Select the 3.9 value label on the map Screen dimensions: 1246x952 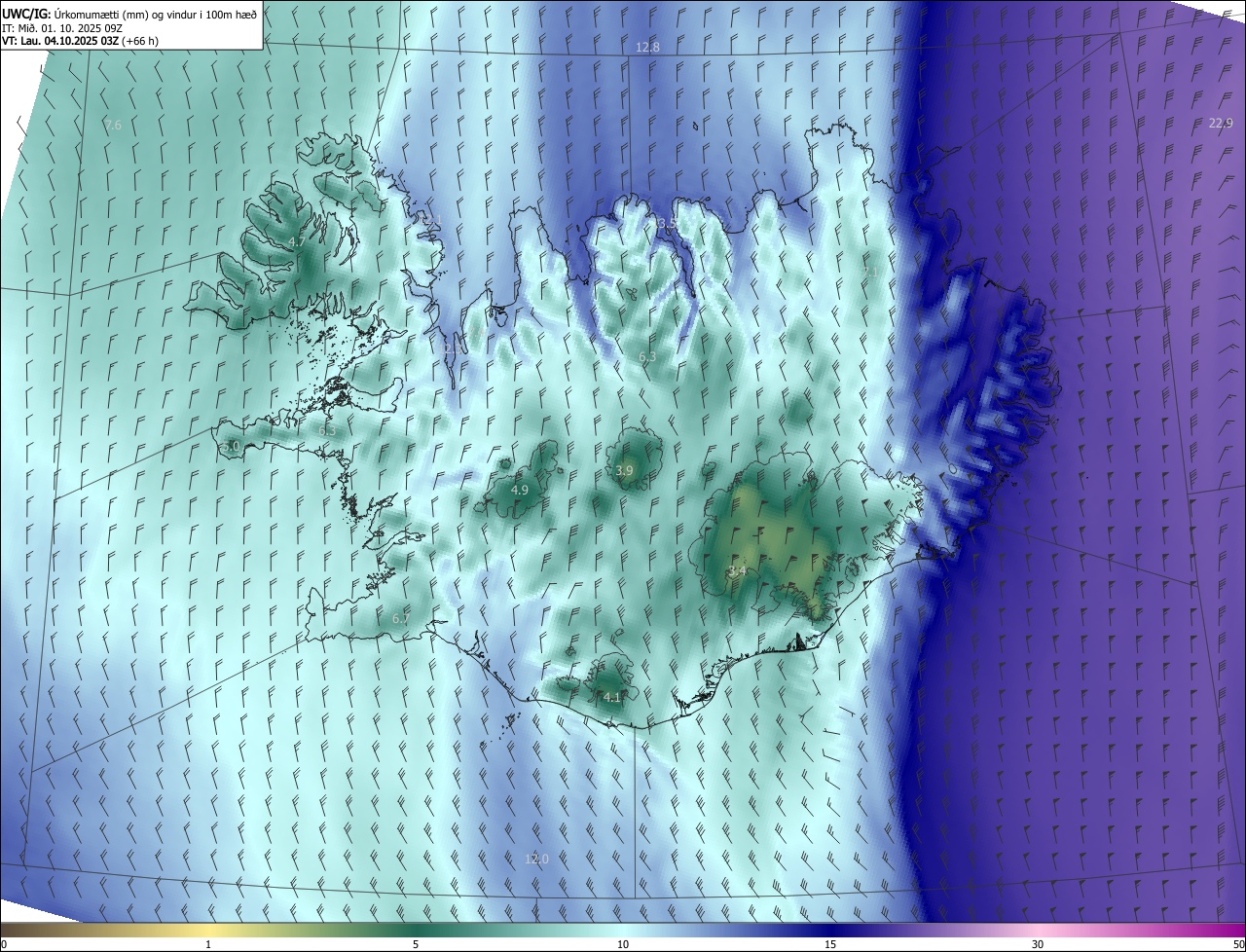pos(624,470)
